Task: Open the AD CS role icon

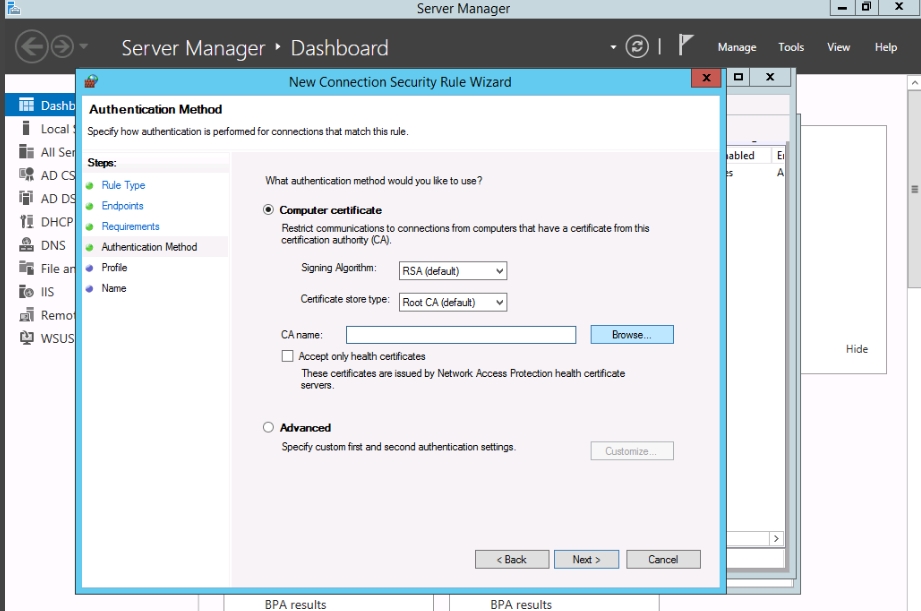Action: click(26, 175)
